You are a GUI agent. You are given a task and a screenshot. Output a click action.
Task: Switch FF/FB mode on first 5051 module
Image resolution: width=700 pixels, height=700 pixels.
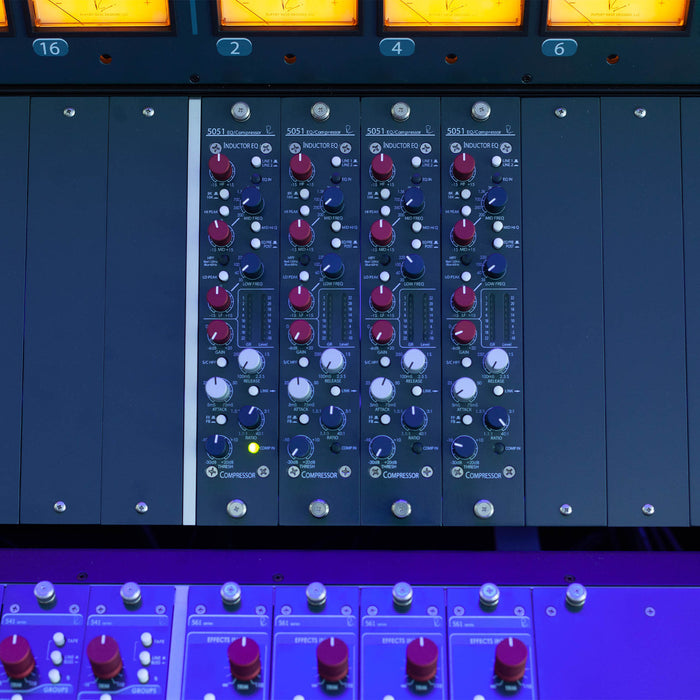pos(221,420)
